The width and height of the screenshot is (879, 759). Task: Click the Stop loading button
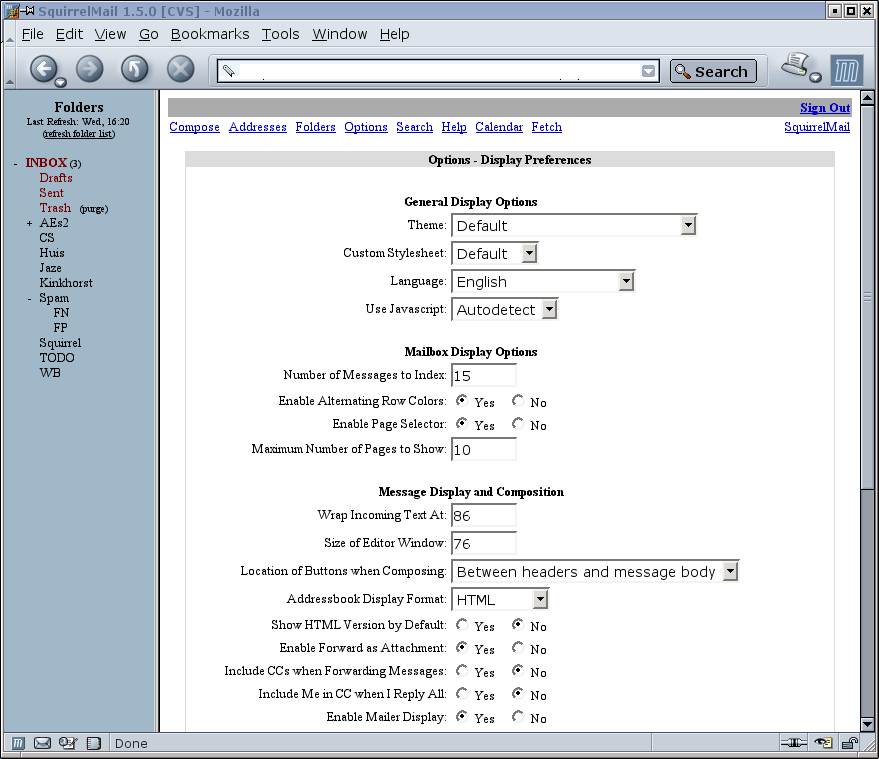tap(181, 70)
